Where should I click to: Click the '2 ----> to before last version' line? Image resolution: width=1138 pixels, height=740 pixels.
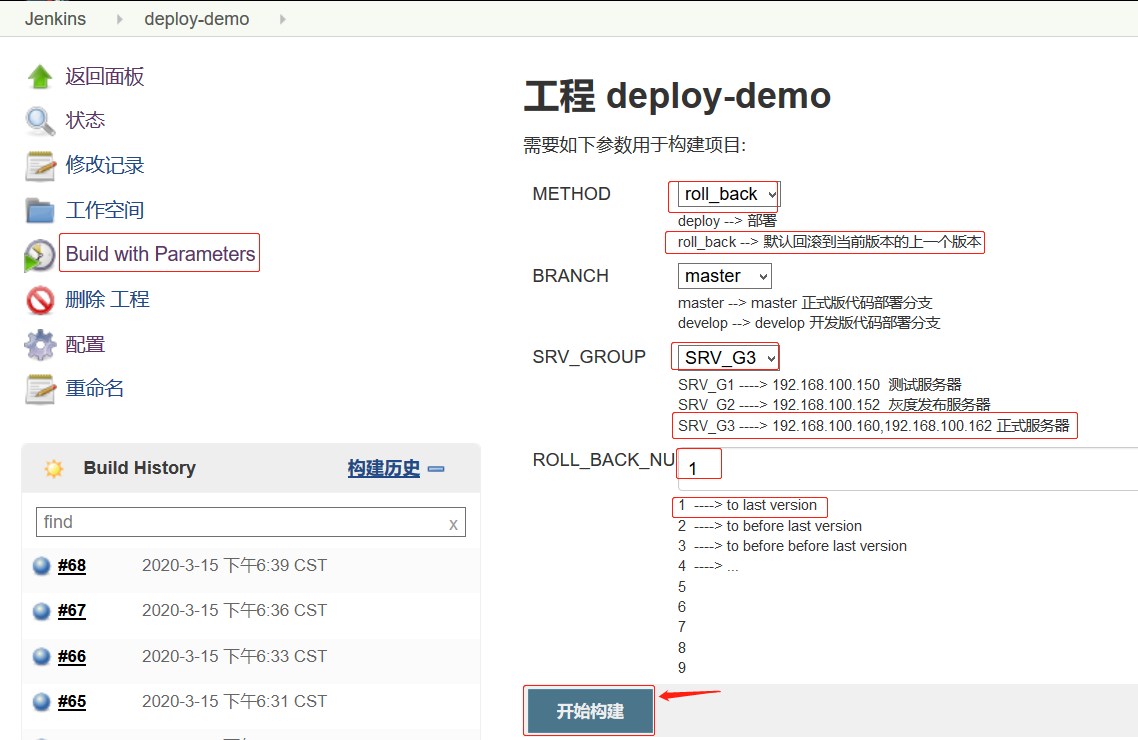point(770,526)
